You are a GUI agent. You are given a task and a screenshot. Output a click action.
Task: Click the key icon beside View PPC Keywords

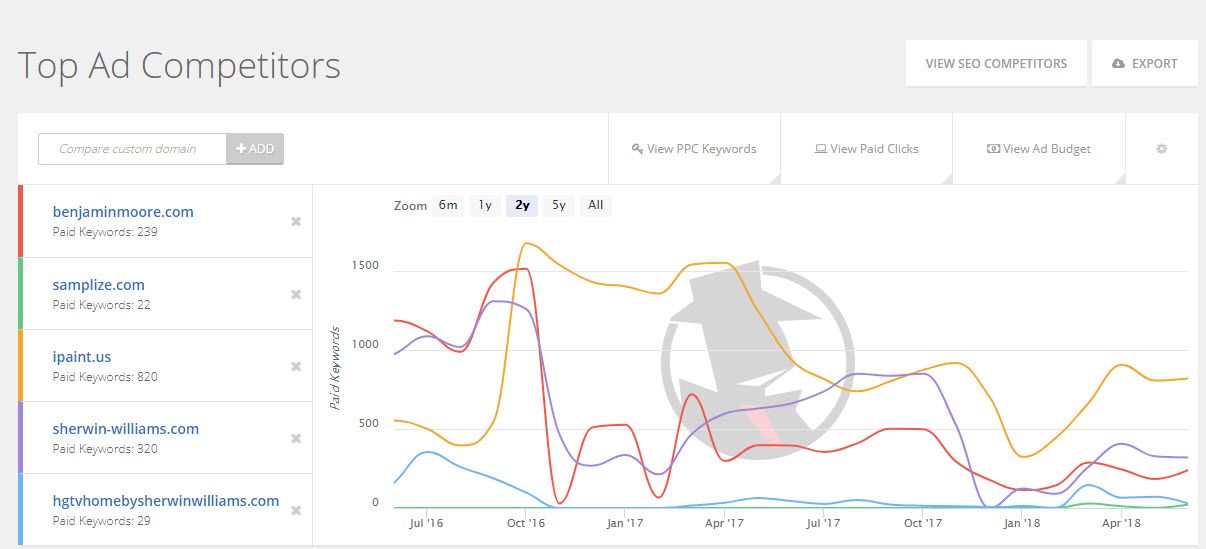click(637, 149)
